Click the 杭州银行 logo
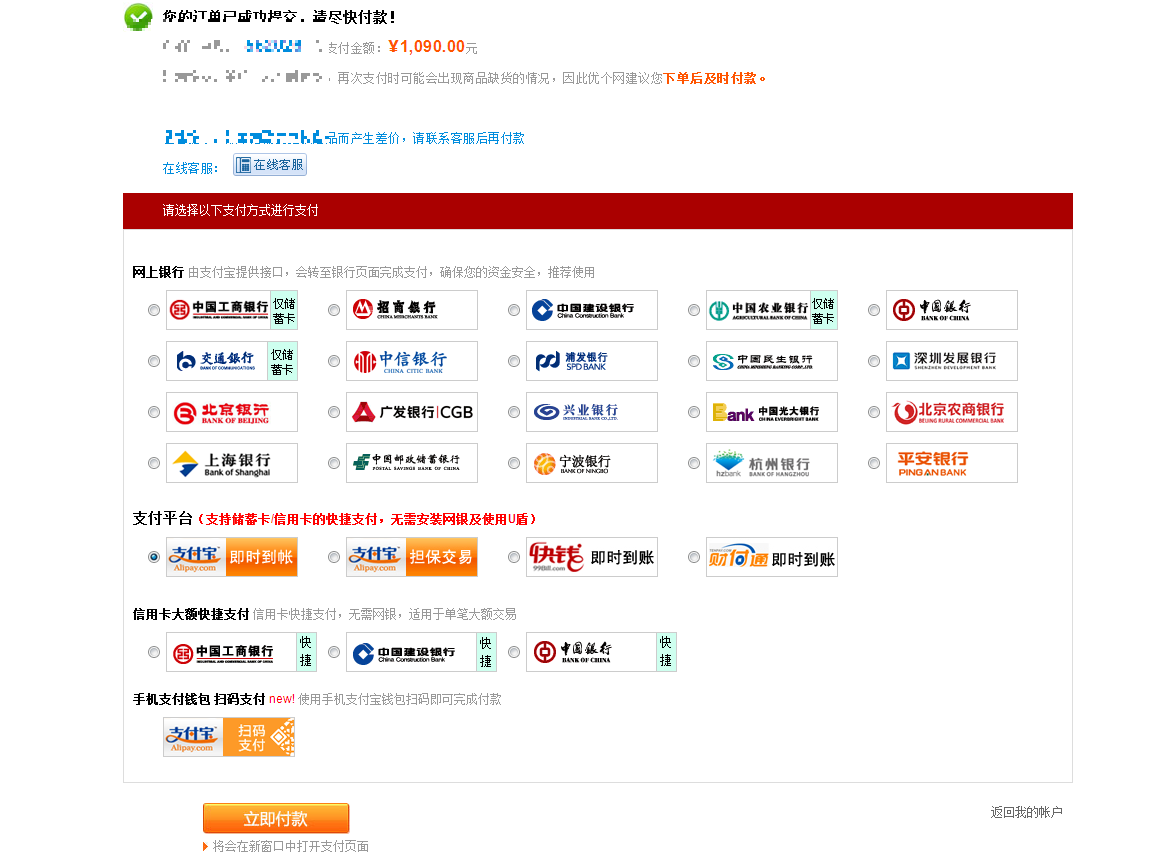 pyautogui.click(x=772, y=463)
